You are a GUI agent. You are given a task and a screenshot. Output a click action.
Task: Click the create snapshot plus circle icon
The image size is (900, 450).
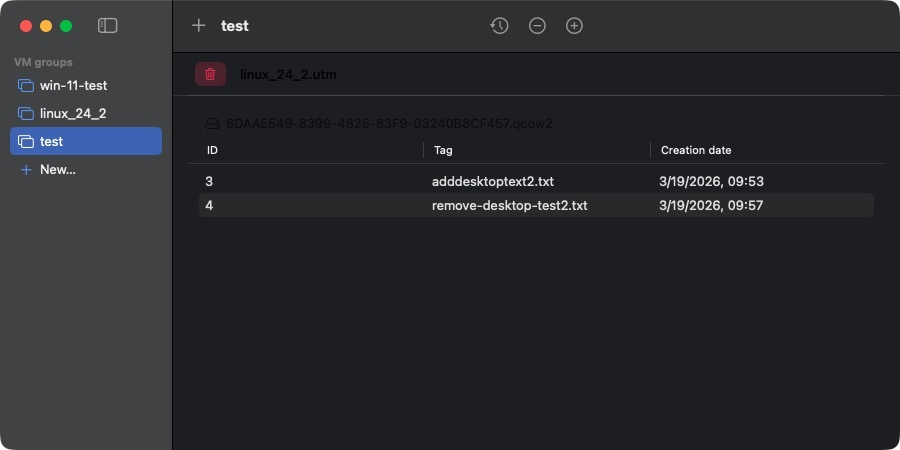(574, 26)
